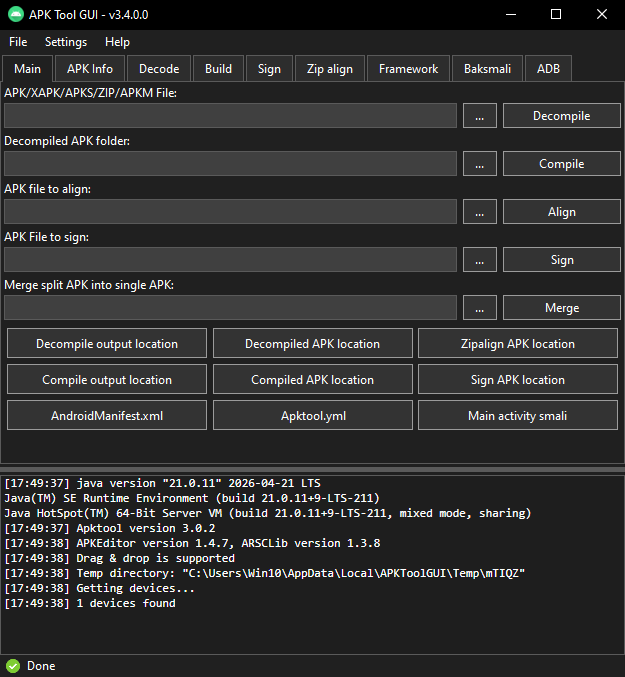Click the green Done checkmark status icon
The width and height of the screenshot is (625, 677).
pyautogui.click(x=13, y=666)
